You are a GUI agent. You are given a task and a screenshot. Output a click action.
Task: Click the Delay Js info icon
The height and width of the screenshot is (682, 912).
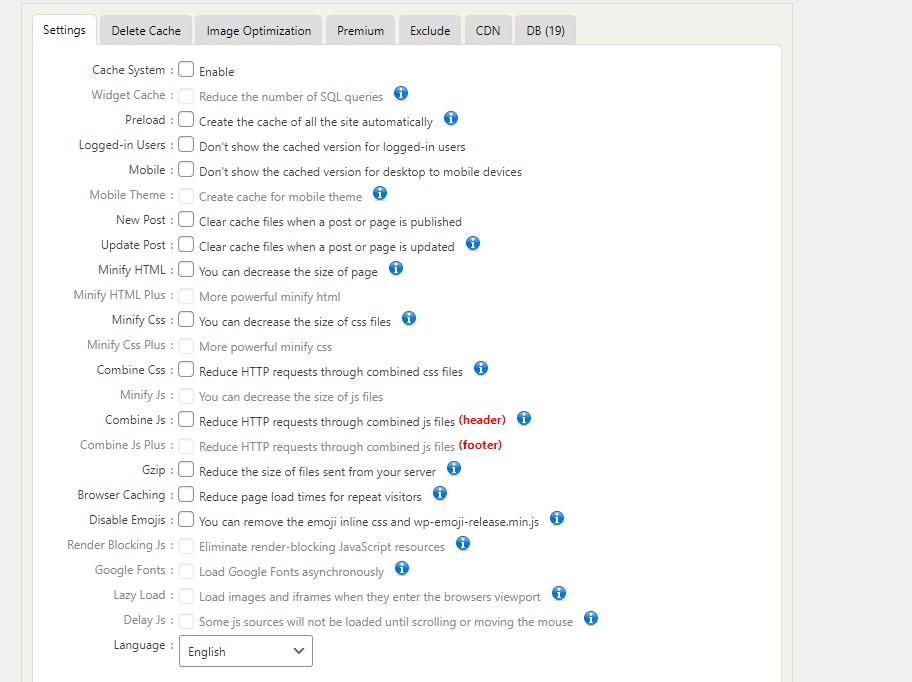pyautogui.click(x=591, y=618)
